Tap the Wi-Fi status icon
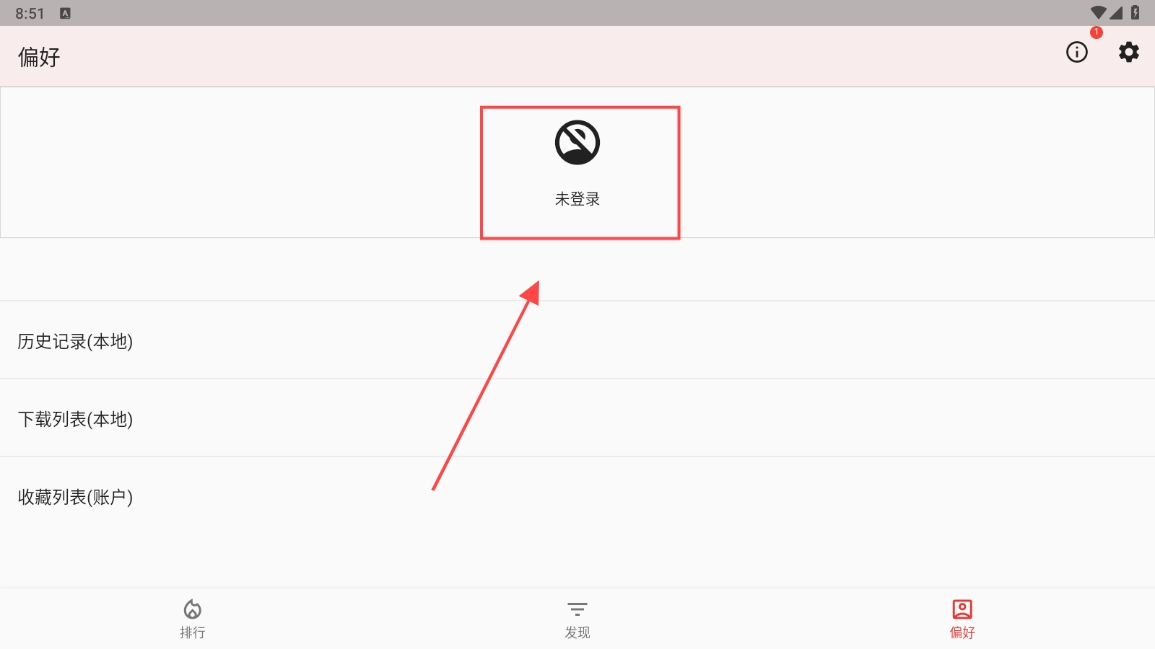1155x649 pixels. pyautogui.click(x=1098, y=13)
